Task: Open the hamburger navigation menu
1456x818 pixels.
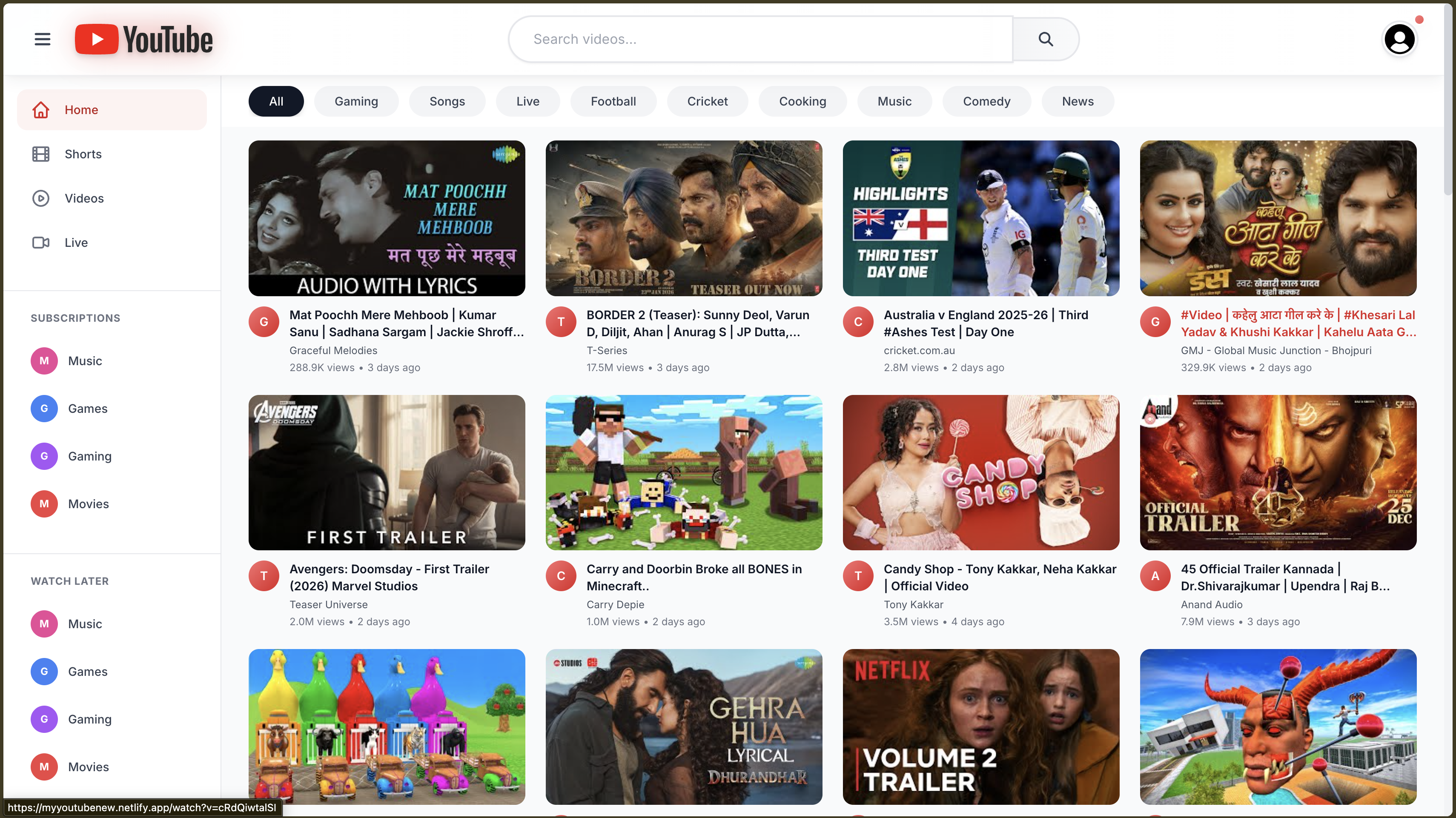Action: coord(43,38)
